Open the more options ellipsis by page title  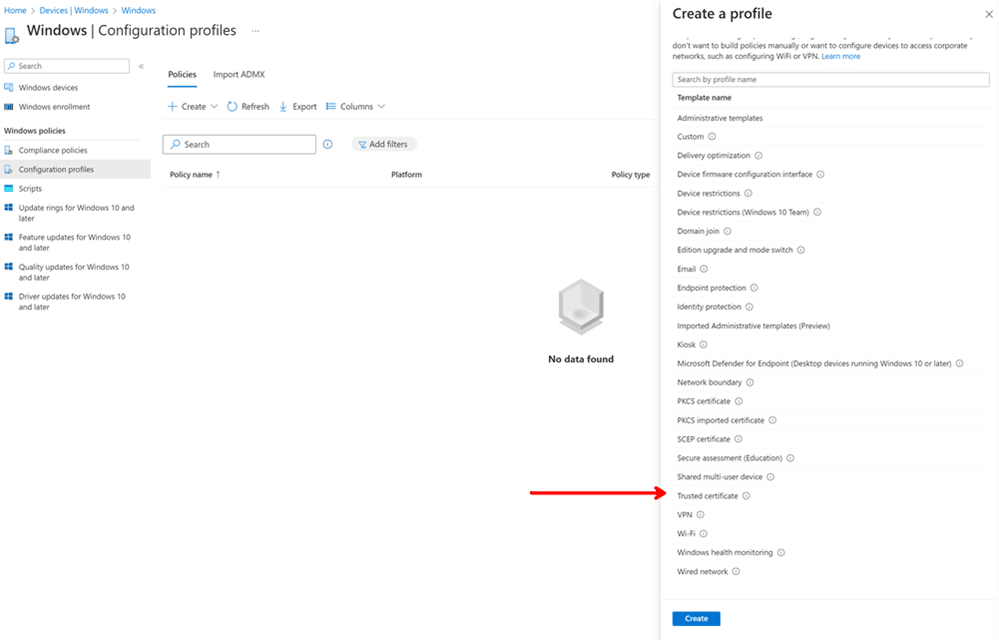255,31
